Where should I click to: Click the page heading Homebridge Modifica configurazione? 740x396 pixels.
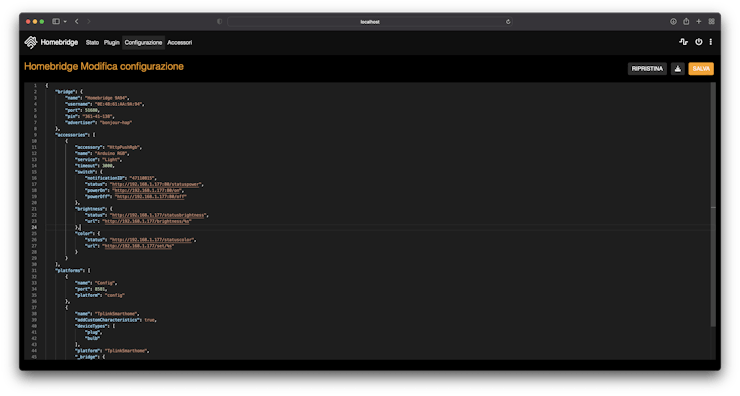(x=104, y=67)
